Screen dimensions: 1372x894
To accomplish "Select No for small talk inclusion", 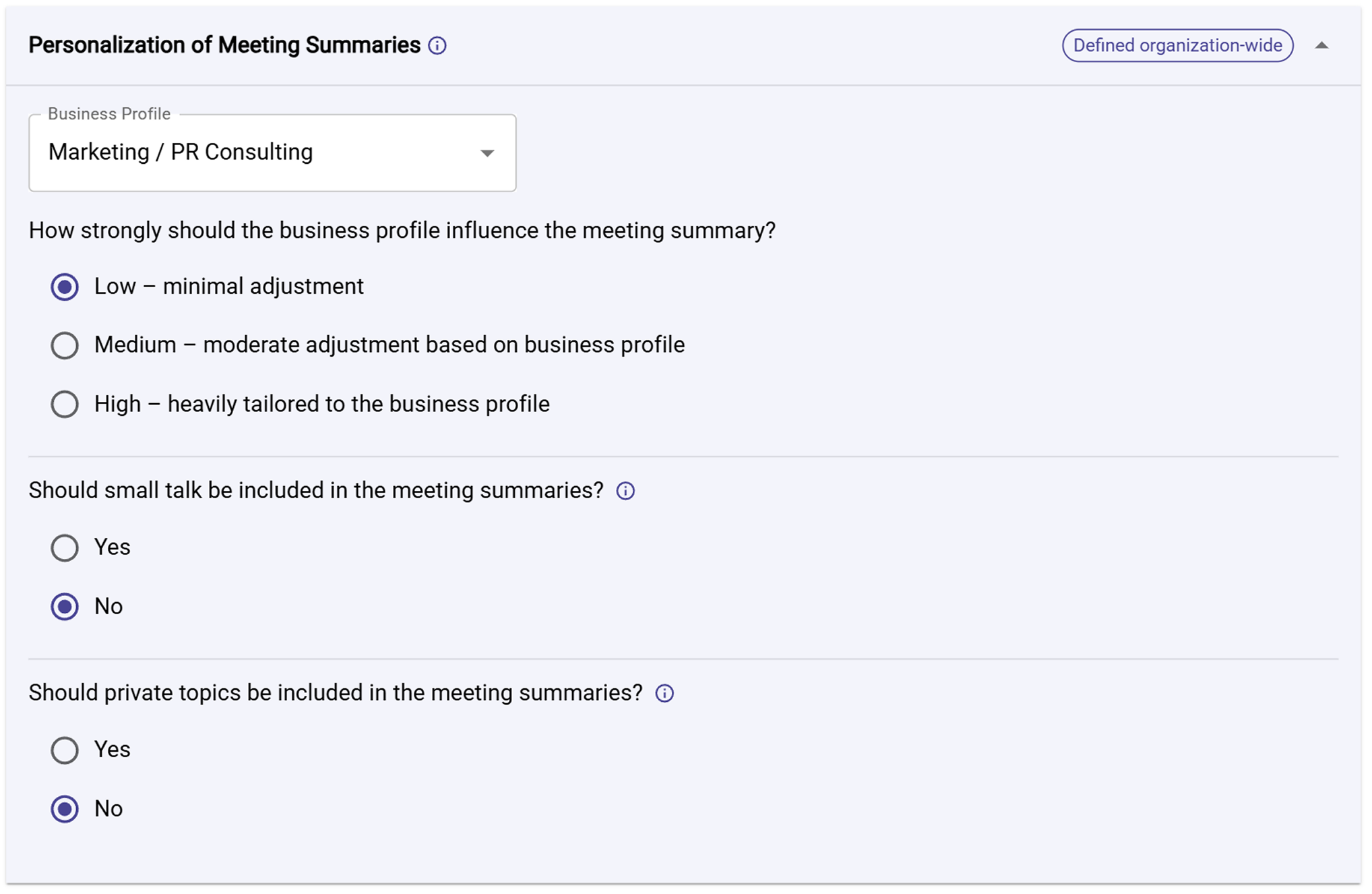I will coord(65,607).
